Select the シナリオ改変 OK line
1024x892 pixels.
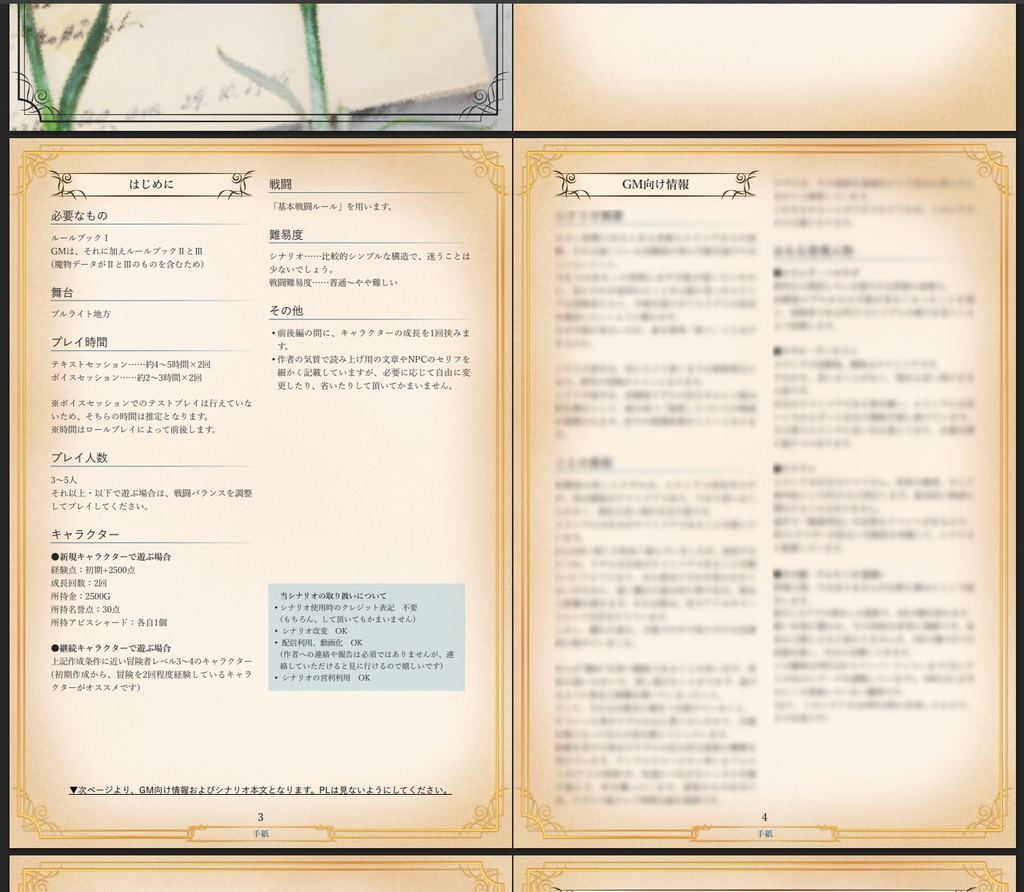click(310, 631)
